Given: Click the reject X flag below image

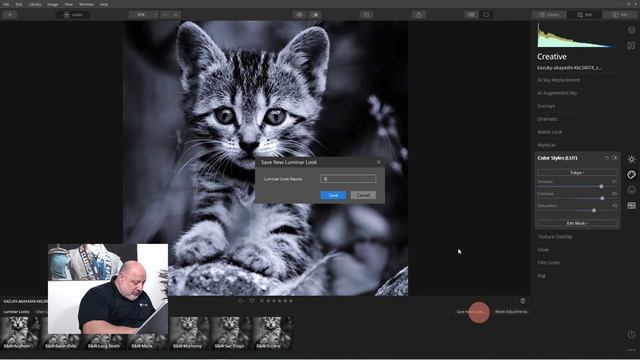Looking at the screenshot, I should coord(262,301).
